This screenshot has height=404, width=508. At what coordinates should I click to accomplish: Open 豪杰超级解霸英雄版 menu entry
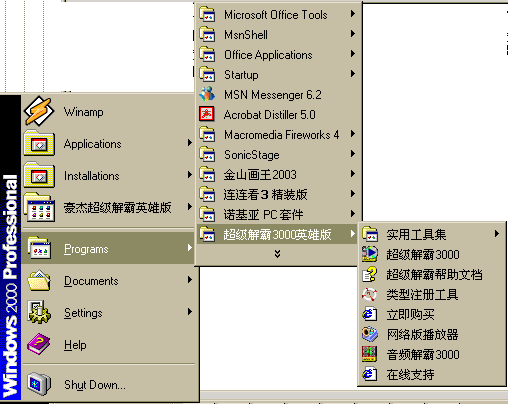coord(108,208)
